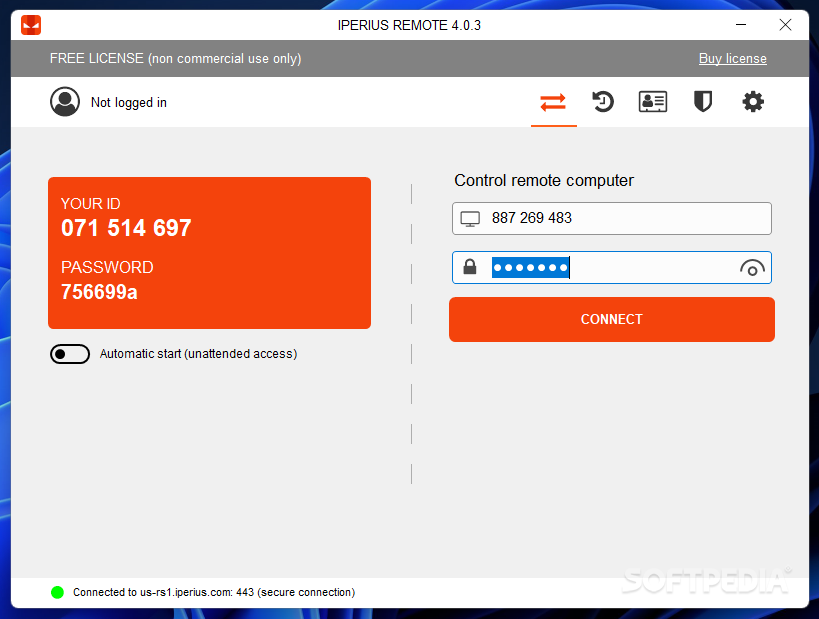
Task: Open the security shield settings icon
Action: (703, 101)
